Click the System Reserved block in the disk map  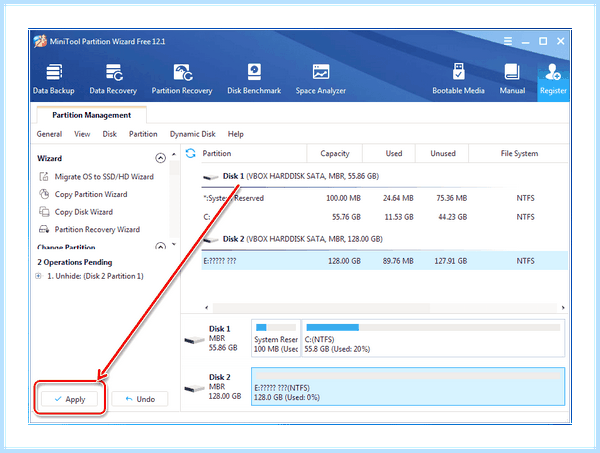pos(276,338)
